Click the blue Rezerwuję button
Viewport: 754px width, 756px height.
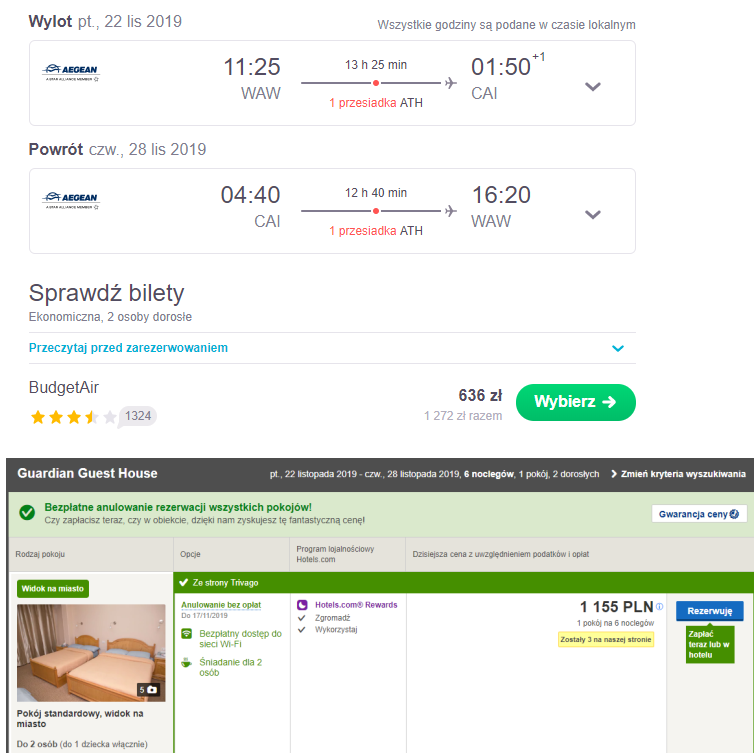pos(709,611)
